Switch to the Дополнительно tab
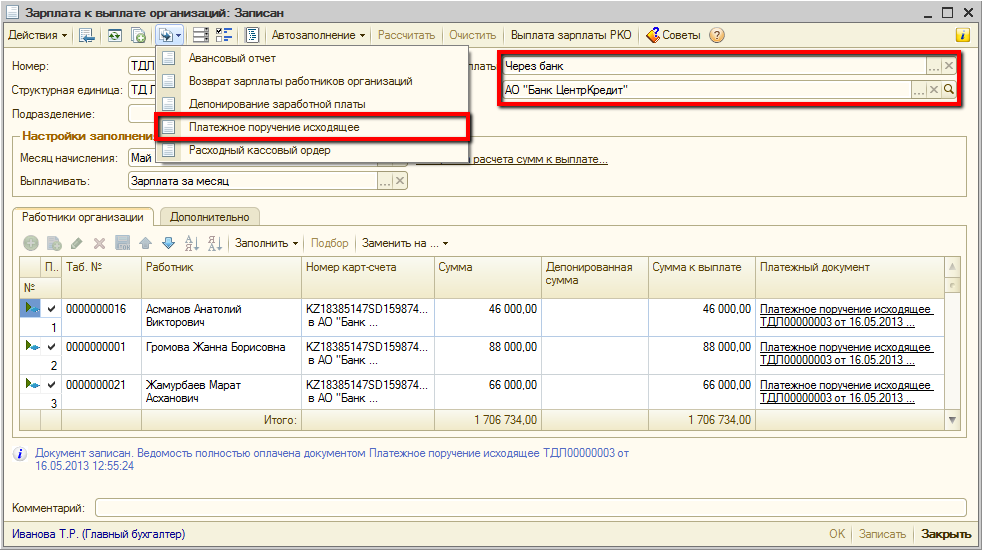Screen dimensions: 982x550 coord(209,216)
